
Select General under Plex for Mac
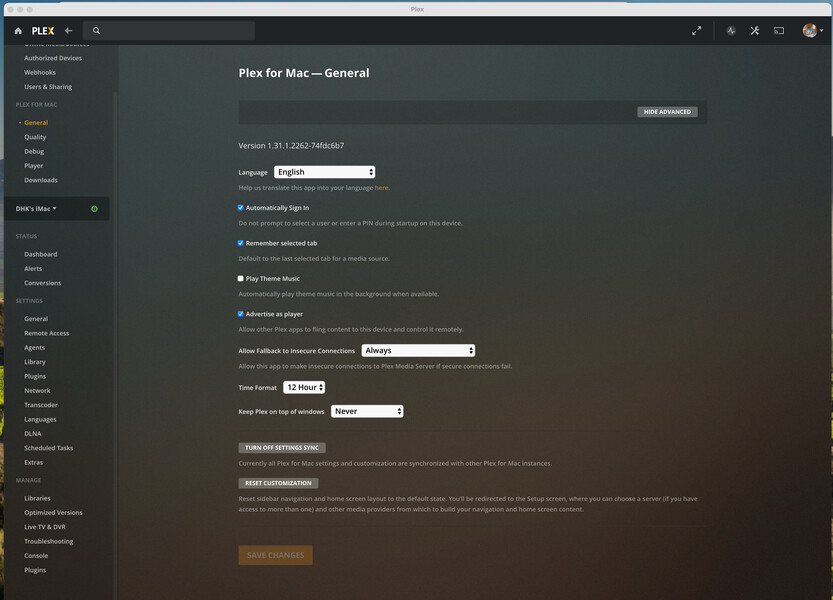point(36,123)
